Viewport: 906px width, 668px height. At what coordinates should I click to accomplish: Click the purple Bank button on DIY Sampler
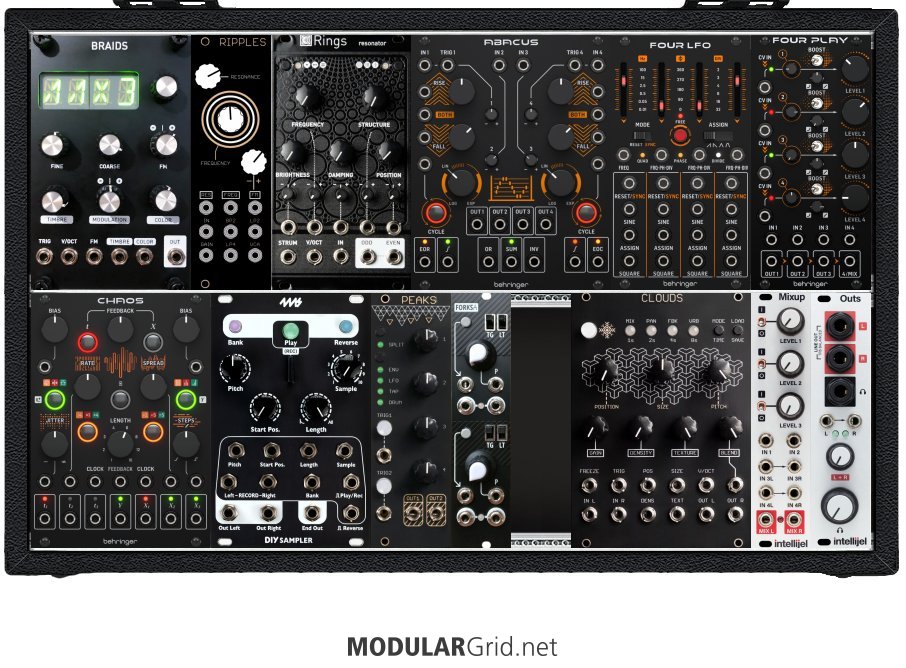235,328
